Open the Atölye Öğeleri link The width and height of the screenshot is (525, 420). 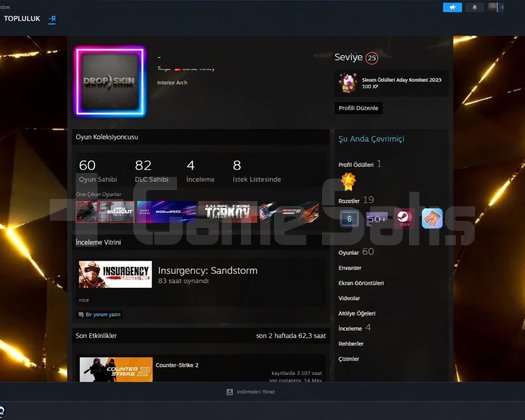tap(357, 313)
